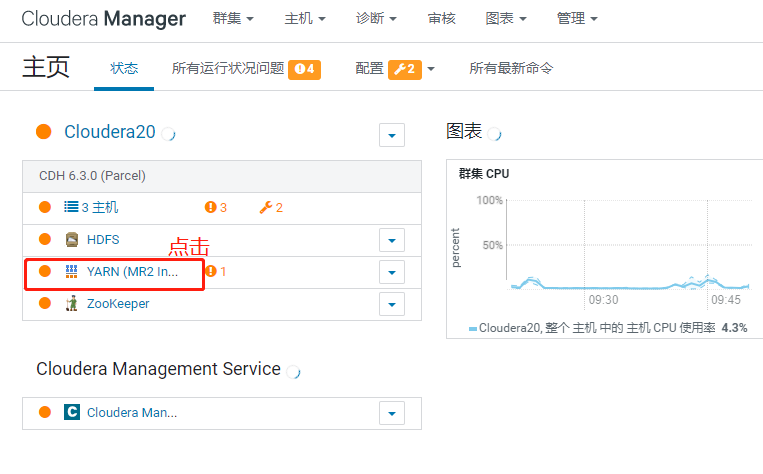Click the YARN health warning 1
This screenshot has width=763, height=474.
pyautogui.click(x=216, y=271)
